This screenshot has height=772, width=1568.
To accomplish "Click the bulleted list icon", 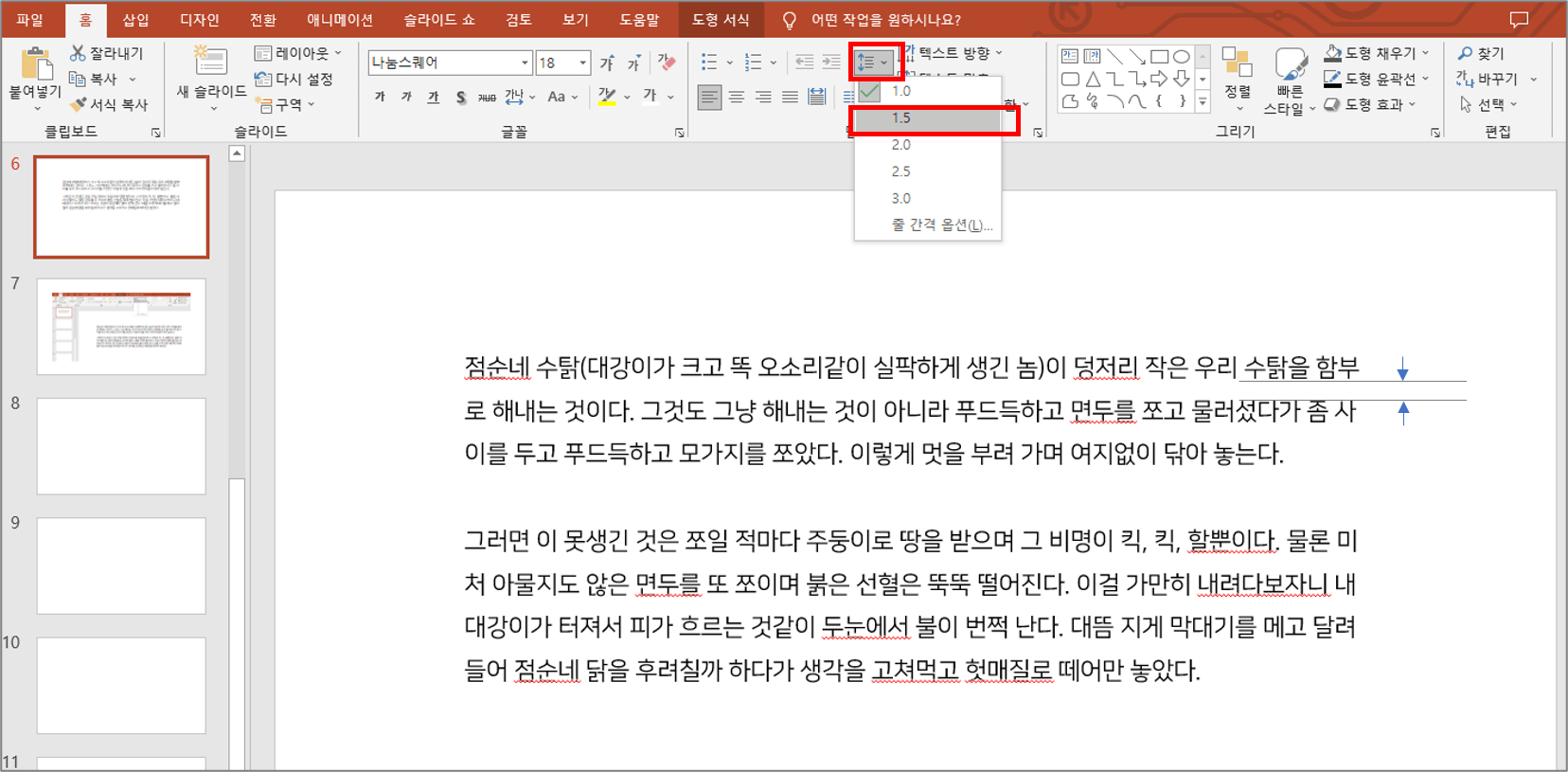I will pyautogui.click(x=709, y=63).
